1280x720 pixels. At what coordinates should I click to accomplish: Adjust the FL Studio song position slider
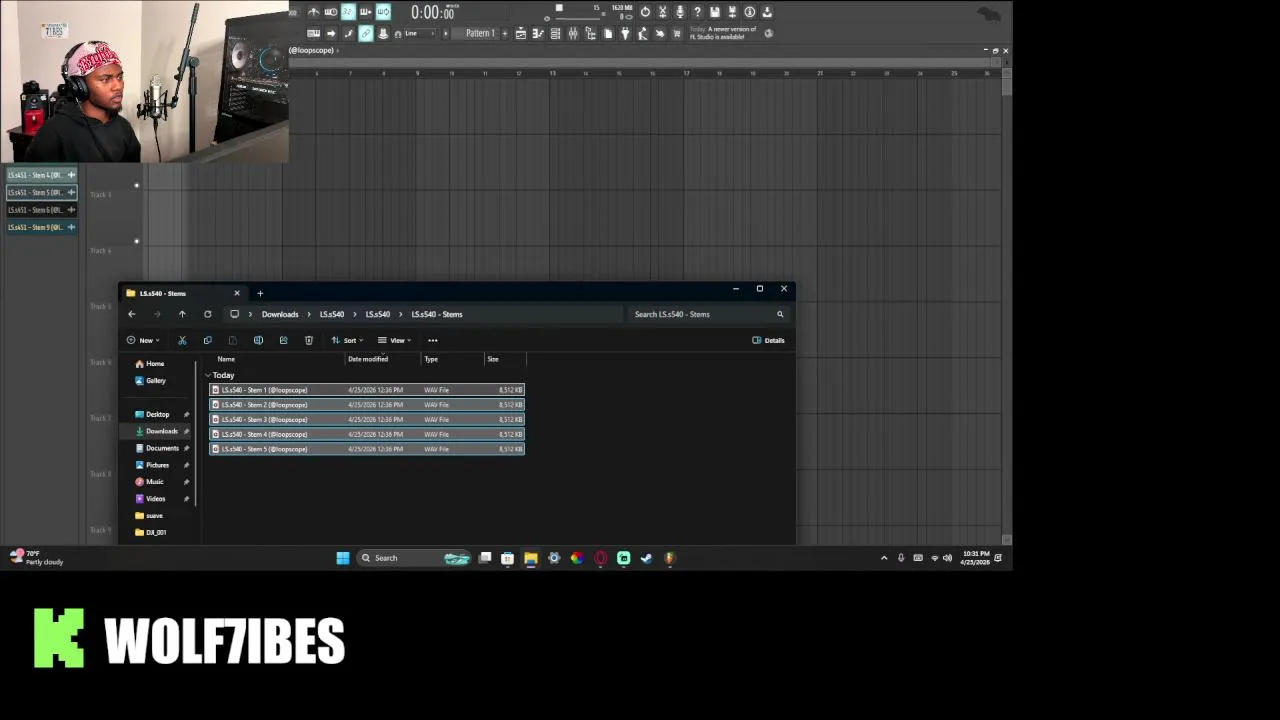[x=577, y=18]
